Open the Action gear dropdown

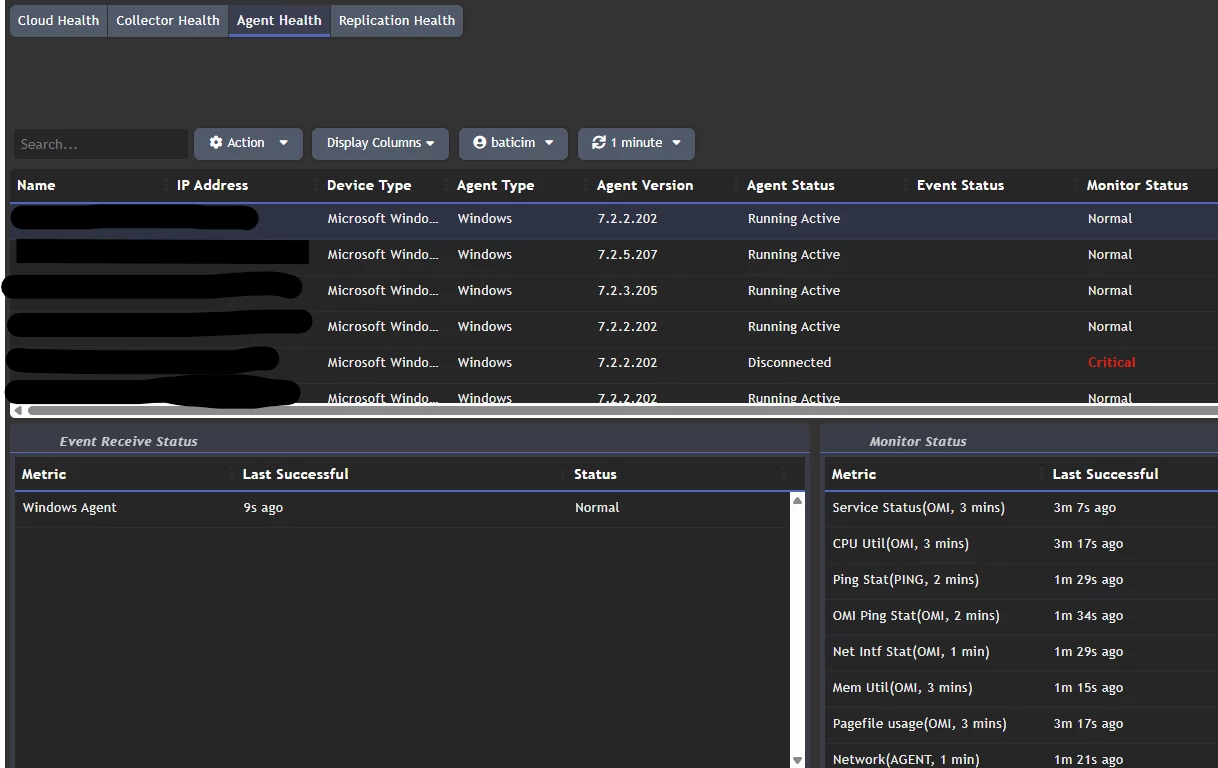tap(248, 143)
